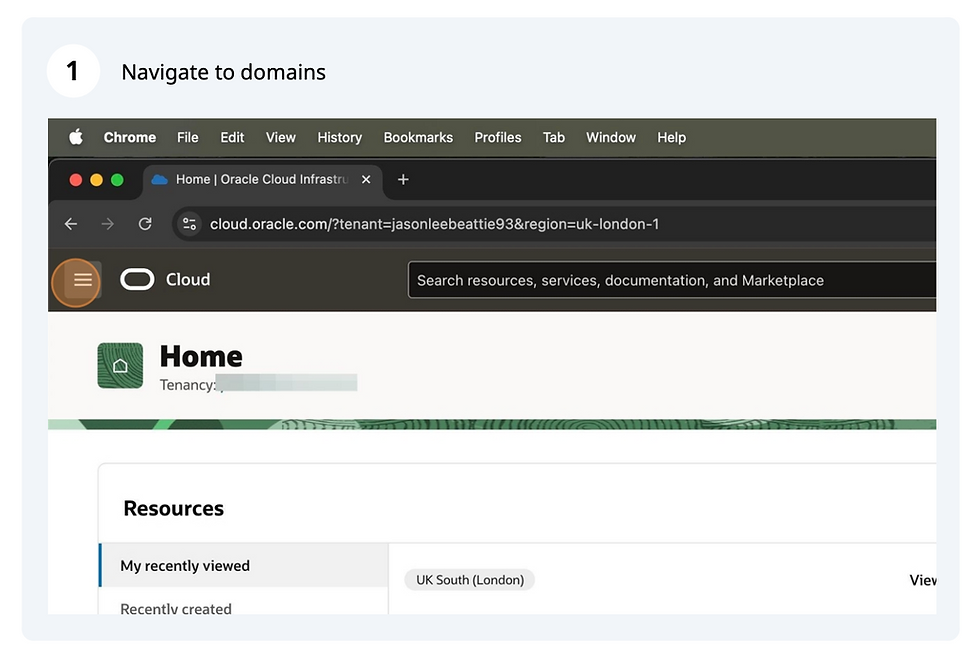This screenshot has height=653, width=980.
Task: Open the Oracle Cloud navigation hamburger menu
Action: pos(82,280)
